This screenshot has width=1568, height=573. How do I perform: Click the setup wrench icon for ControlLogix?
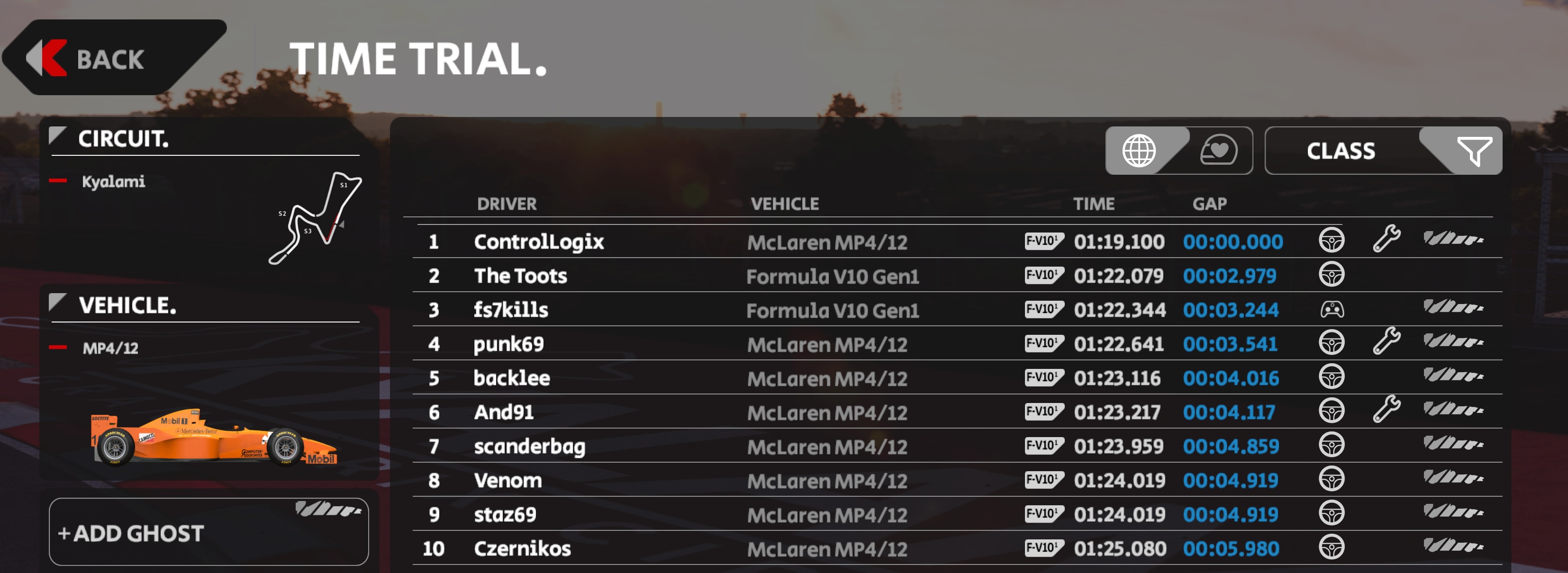pos(1386,239)
